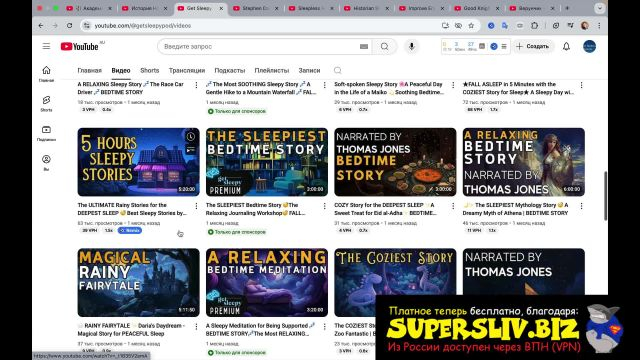Reload the page with the refresh icon
The width and height of the screenshot is (640, 360).
click(69, 25)
